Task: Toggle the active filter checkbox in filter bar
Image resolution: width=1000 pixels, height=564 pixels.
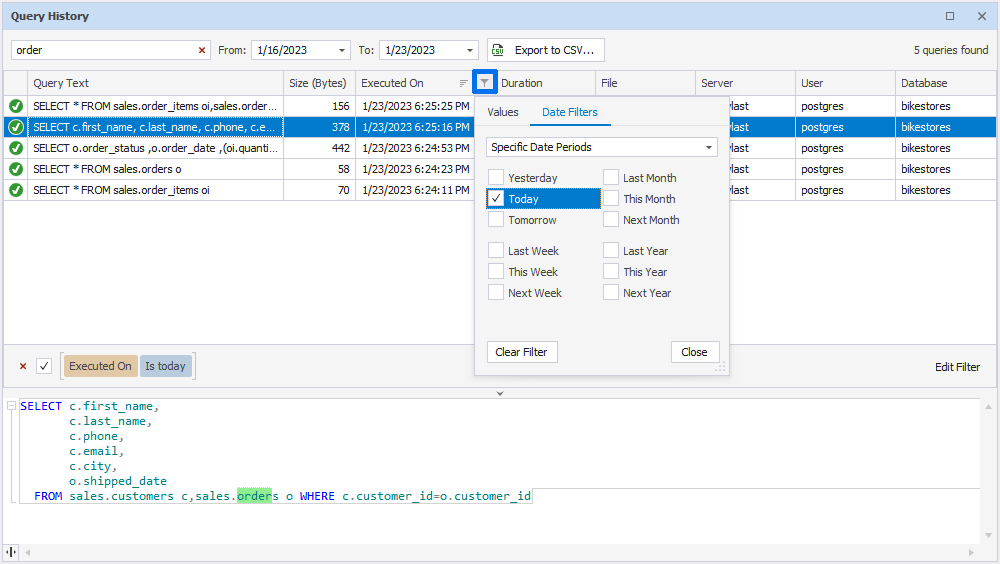Action: (x=44, y=367)
